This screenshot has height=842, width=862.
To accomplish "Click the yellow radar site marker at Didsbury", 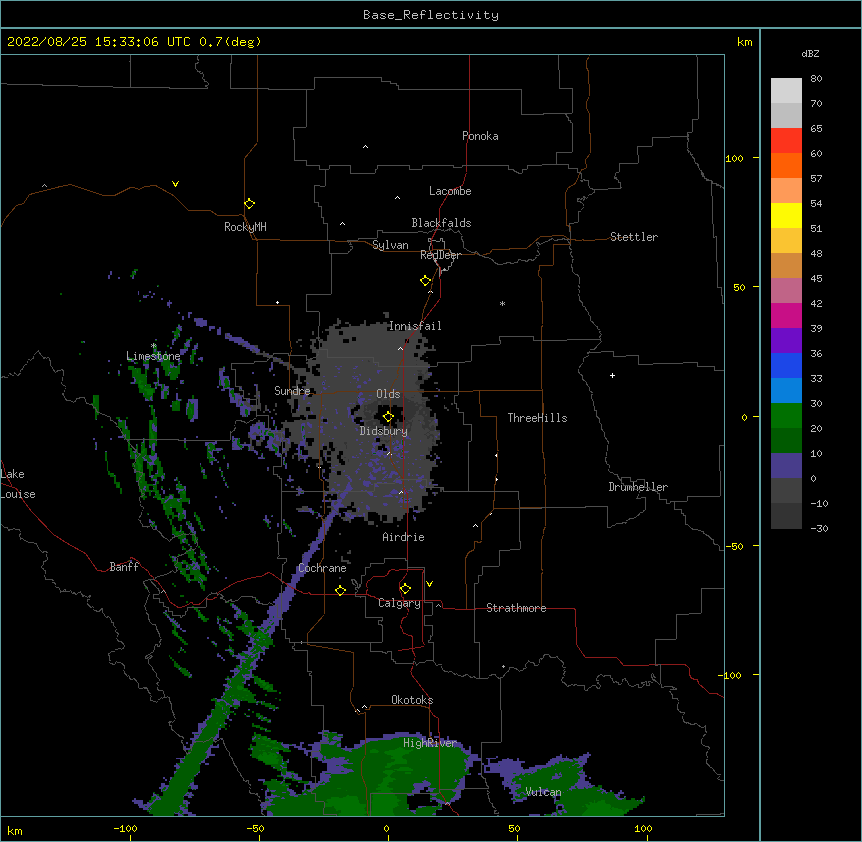I will click(388, 416).
